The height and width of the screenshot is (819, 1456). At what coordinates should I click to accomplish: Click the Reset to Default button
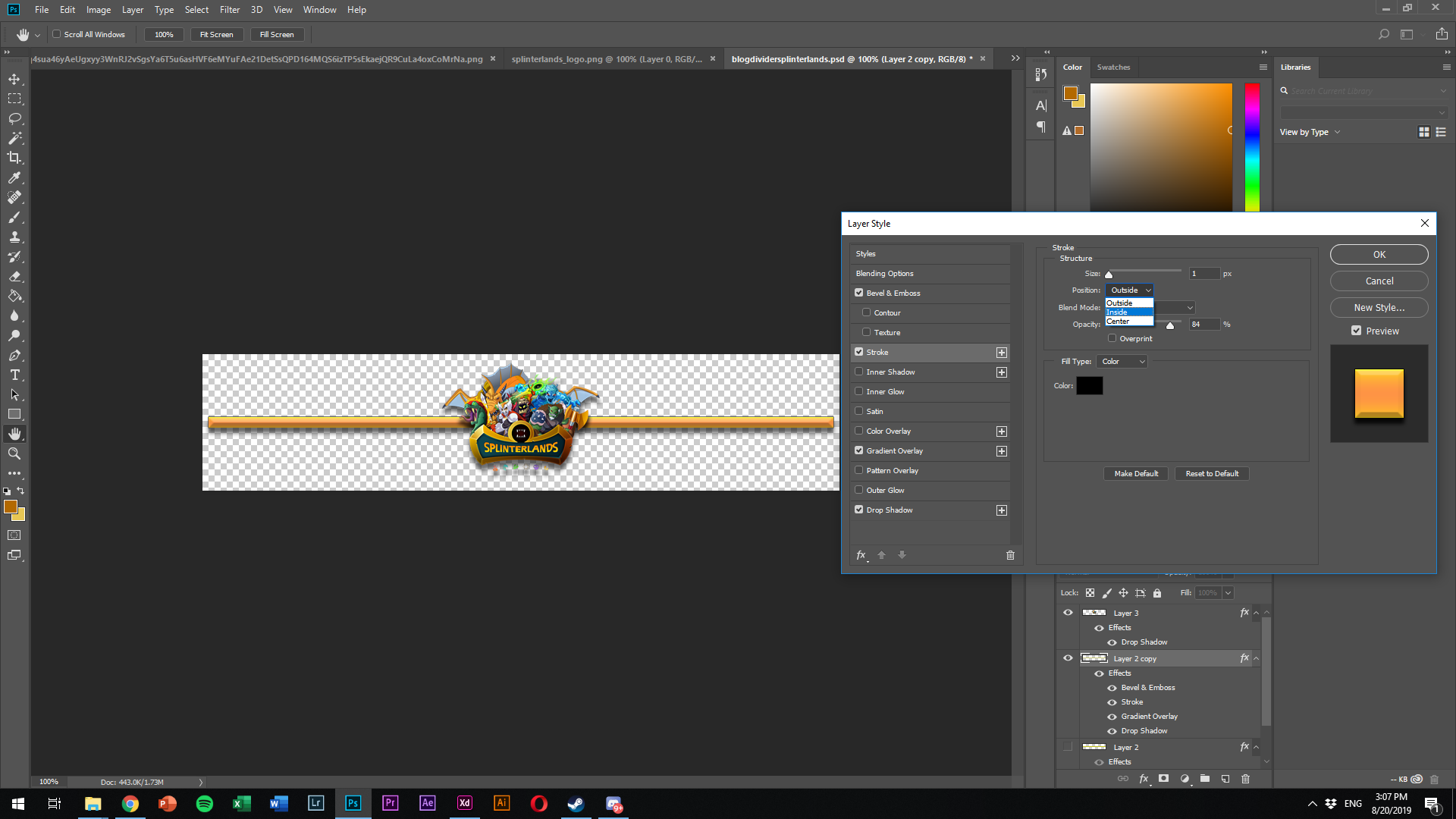[x=1212, y=474]
